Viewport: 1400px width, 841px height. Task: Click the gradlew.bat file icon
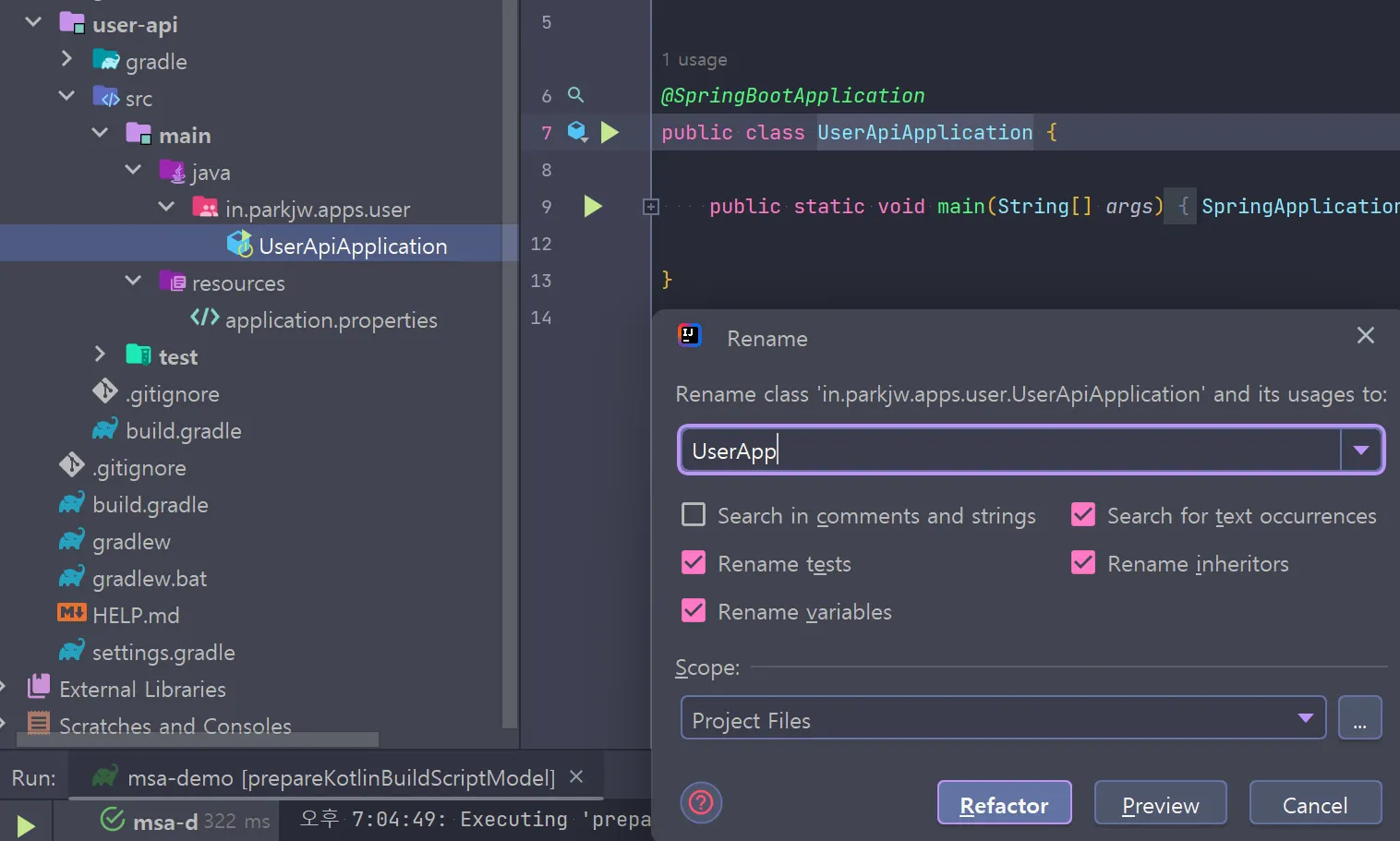(72, 577)
